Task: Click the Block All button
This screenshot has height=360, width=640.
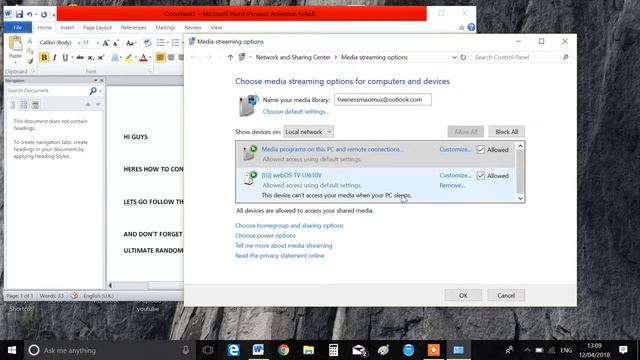Action: click(507, 132)
